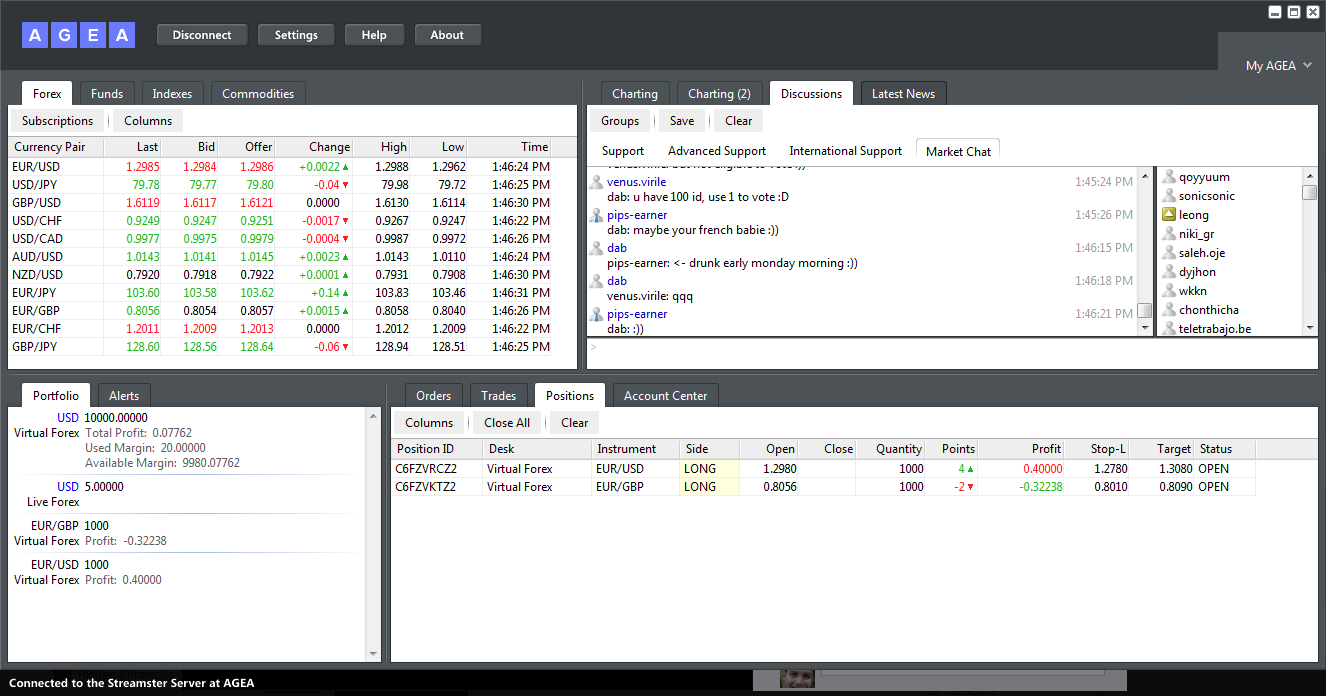Open Settings
Screen dimensions: 1326x696
(296, 35)
